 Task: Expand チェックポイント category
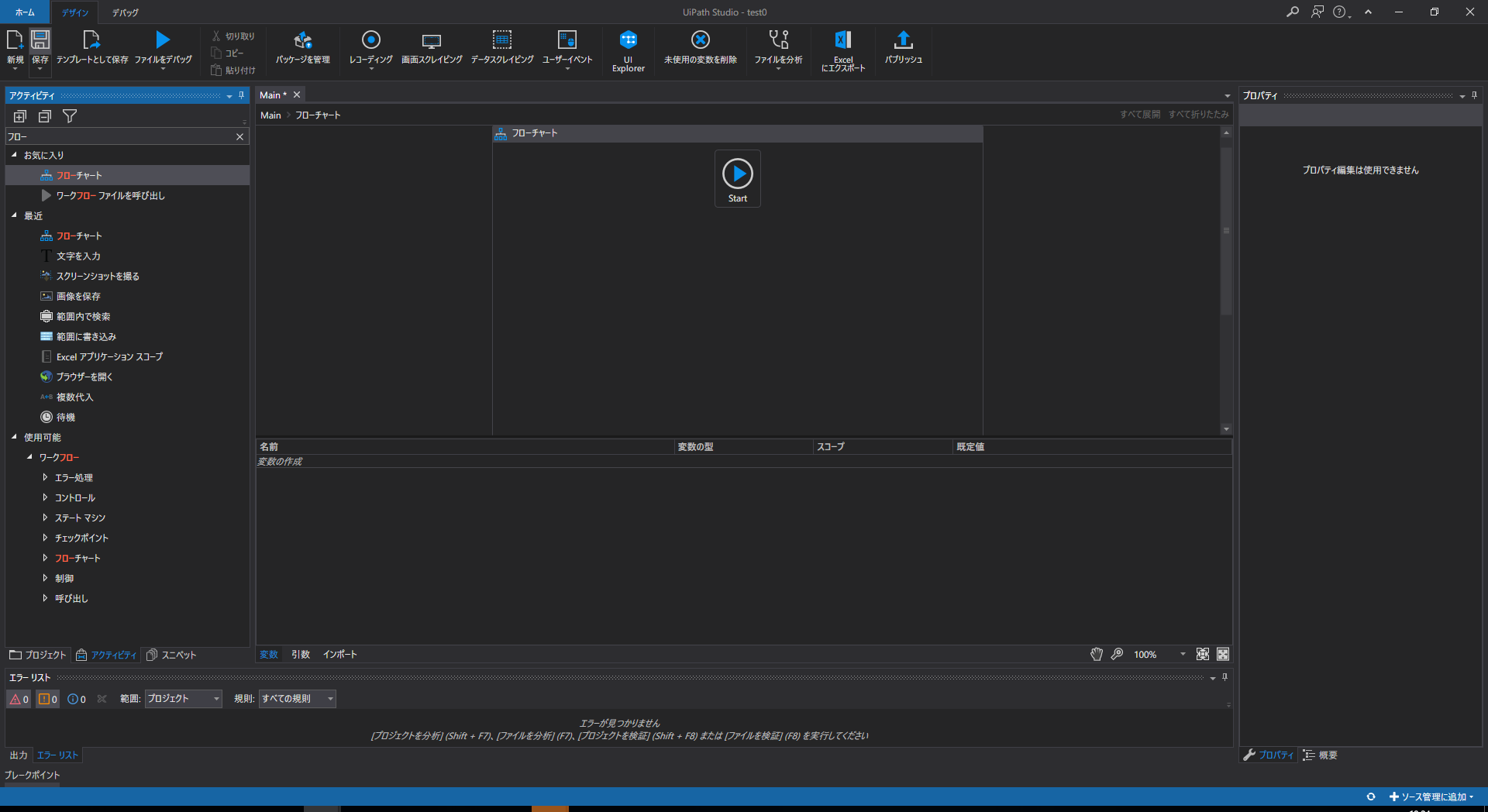click(x=45, y=538)
